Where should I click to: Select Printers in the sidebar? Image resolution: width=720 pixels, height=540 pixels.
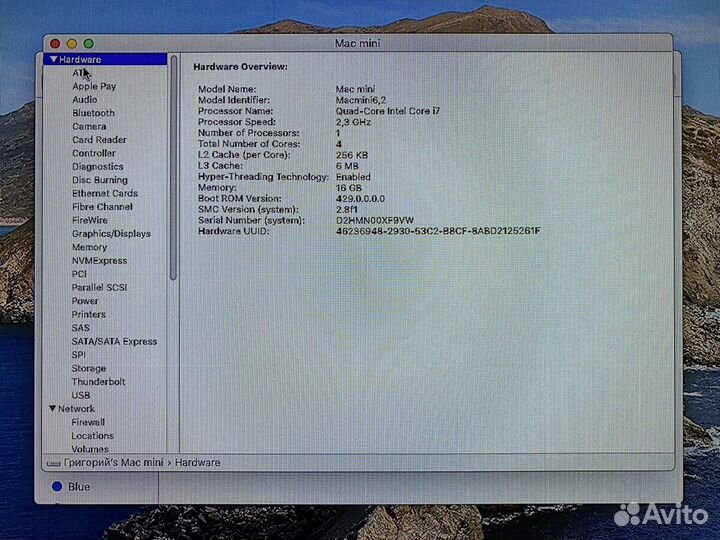(x=89, y=315)
